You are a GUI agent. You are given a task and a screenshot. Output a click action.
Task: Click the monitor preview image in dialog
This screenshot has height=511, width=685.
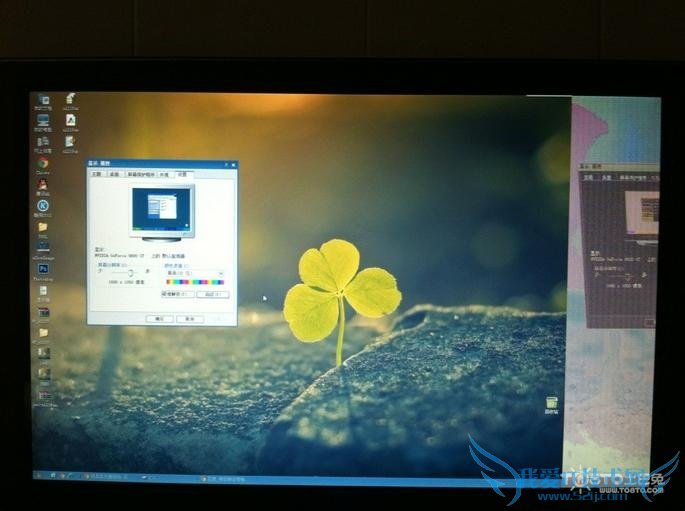point(162,213)
